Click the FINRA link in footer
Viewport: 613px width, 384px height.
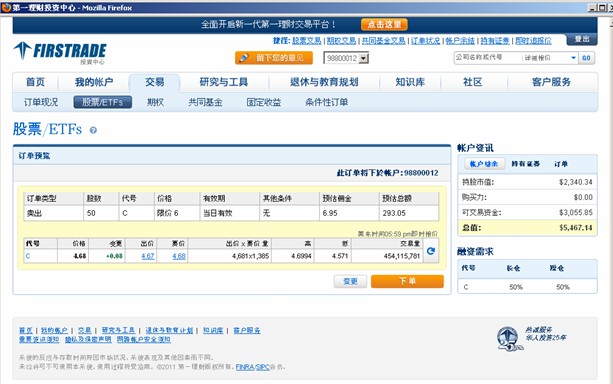[245, 367]
